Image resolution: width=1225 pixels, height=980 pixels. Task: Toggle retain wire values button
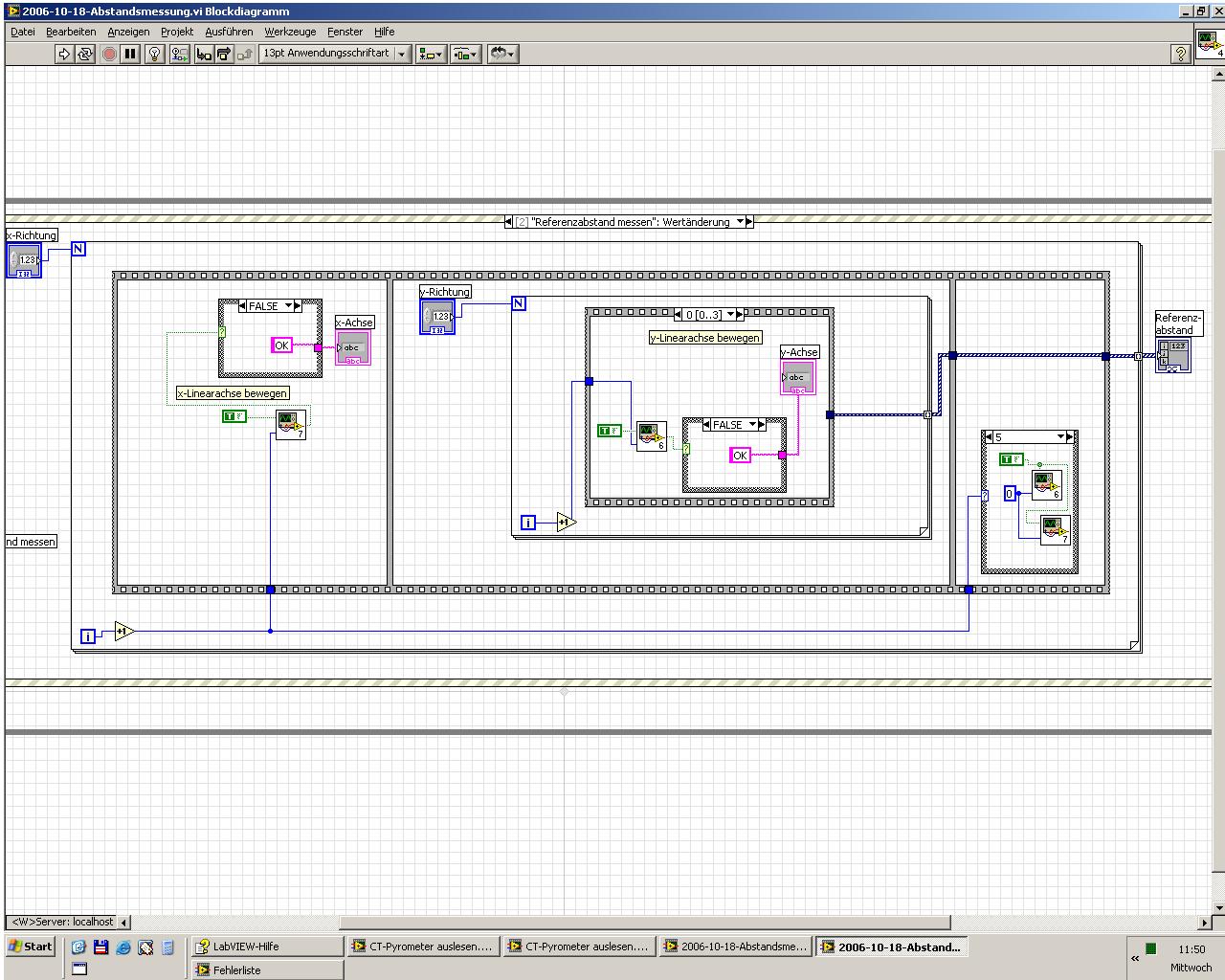pyautogui.click(x=179, y=54)
